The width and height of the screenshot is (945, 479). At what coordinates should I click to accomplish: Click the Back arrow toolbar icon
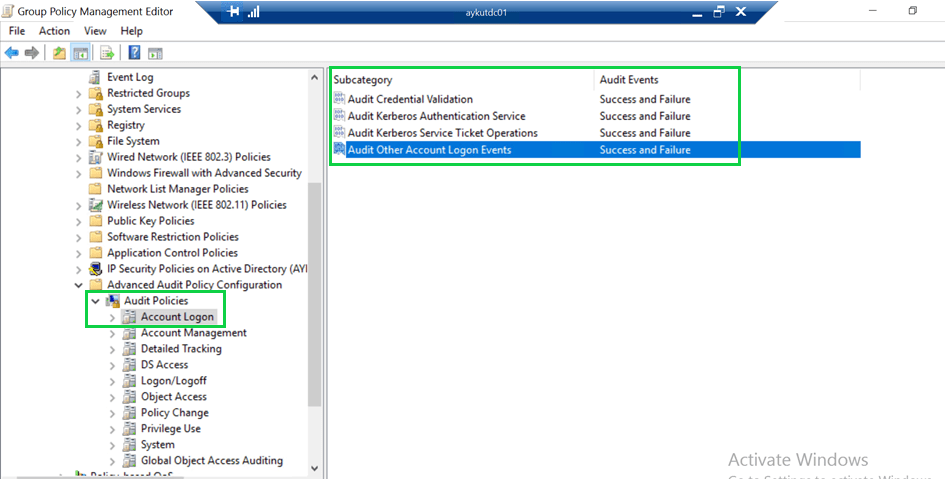[12, 52]
